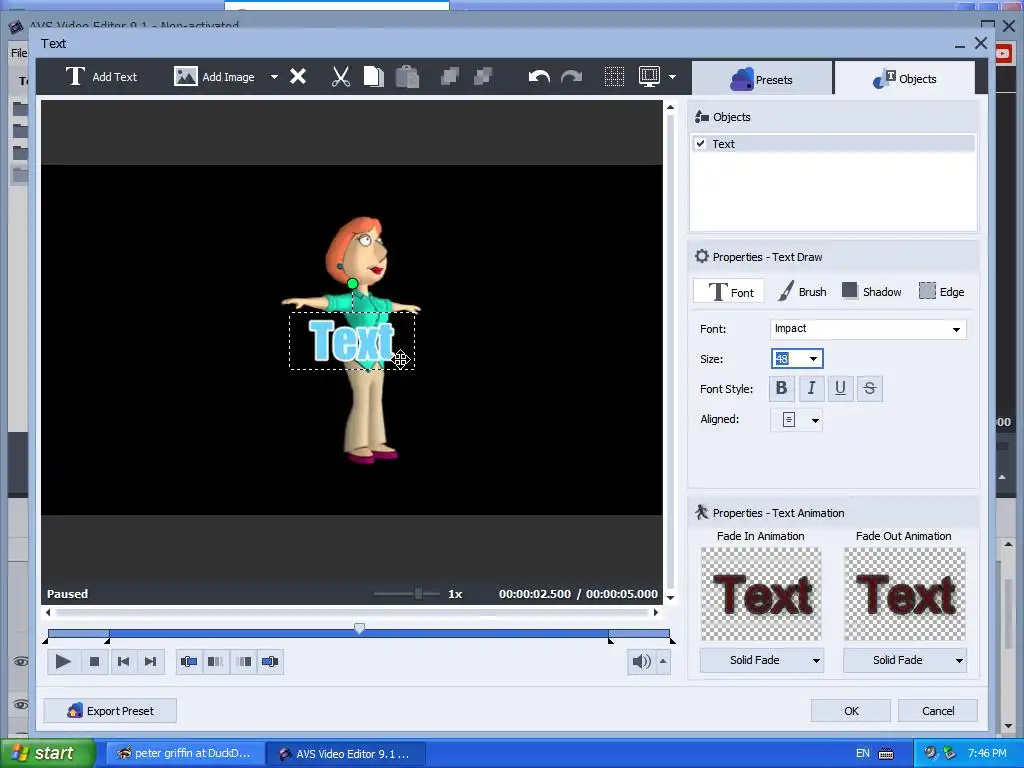Click the timeline playhead marker
Screen dimensions: 1024x768
(359, 628)
